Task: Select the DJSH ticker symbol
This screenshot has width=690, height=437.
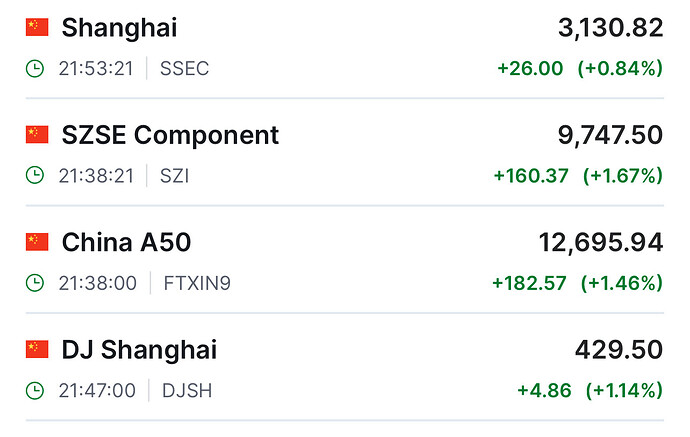Action: point(187,390)
